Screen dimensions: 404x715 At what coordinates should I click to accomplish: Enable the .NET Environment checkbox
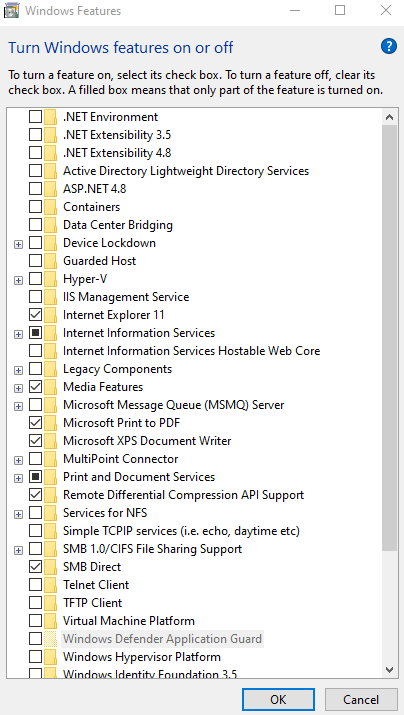pos(36,117)
